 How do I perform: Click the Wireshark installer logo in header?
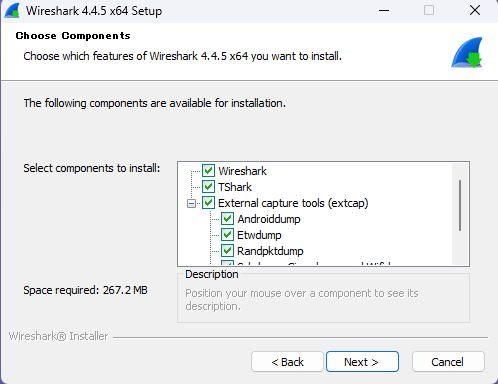point(467,53)
